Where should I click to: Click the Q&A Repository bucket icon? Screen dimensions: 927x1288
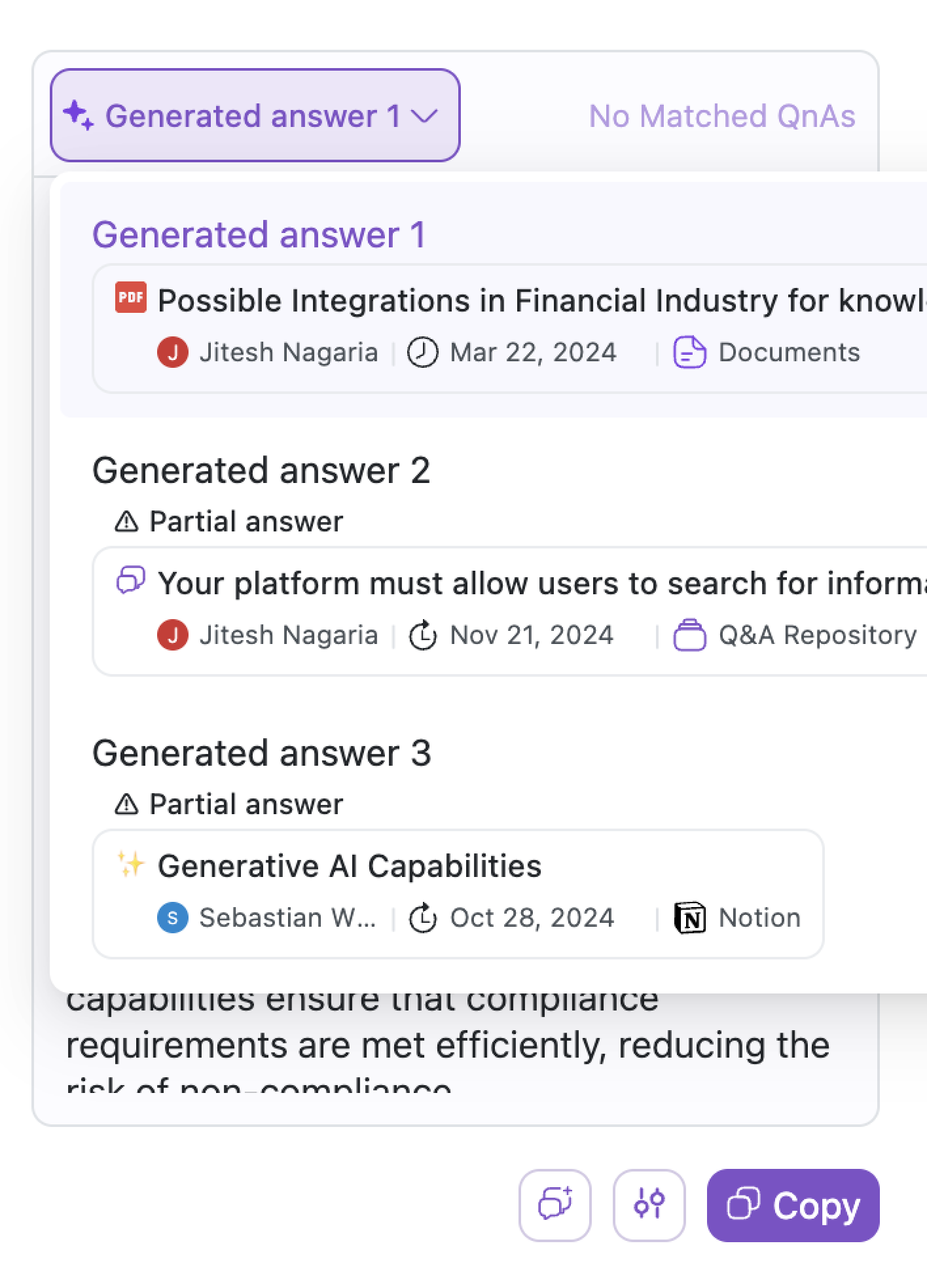(x=689, y=635)
